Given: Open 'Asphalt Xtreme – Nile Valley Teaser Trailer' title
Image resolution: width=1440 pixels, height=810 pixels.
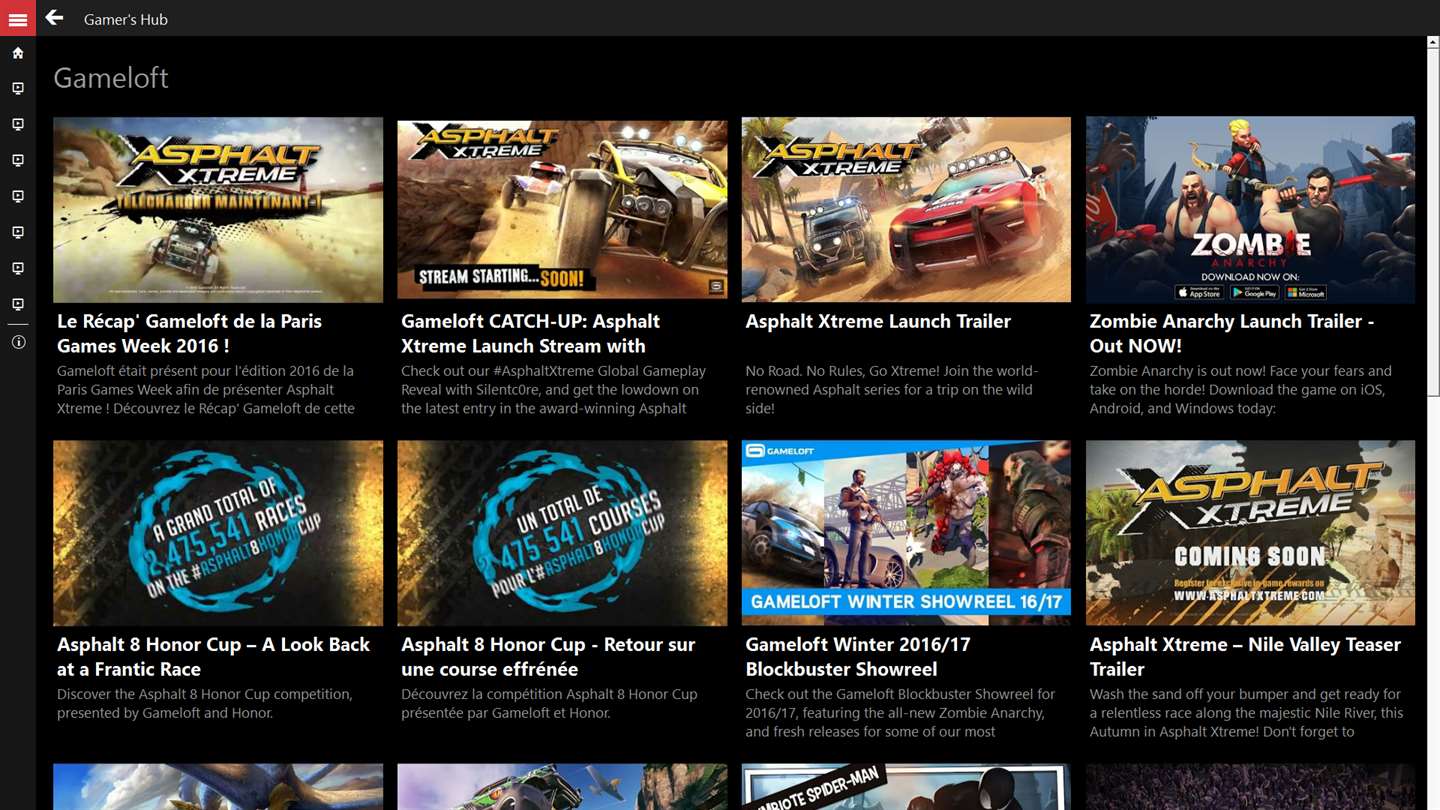Looking at the screenshot, I should tap(1245, 657).
